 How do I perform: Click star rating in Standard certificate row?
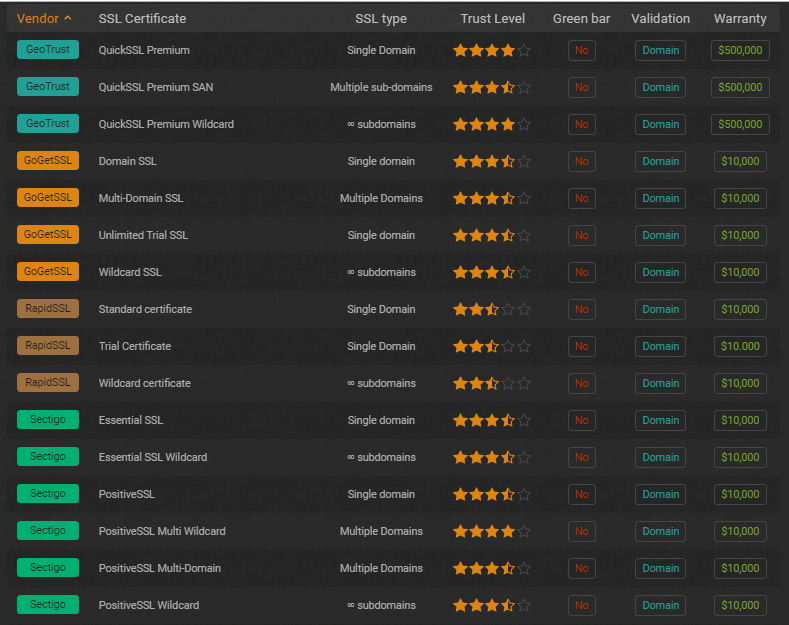coord(492,309)
